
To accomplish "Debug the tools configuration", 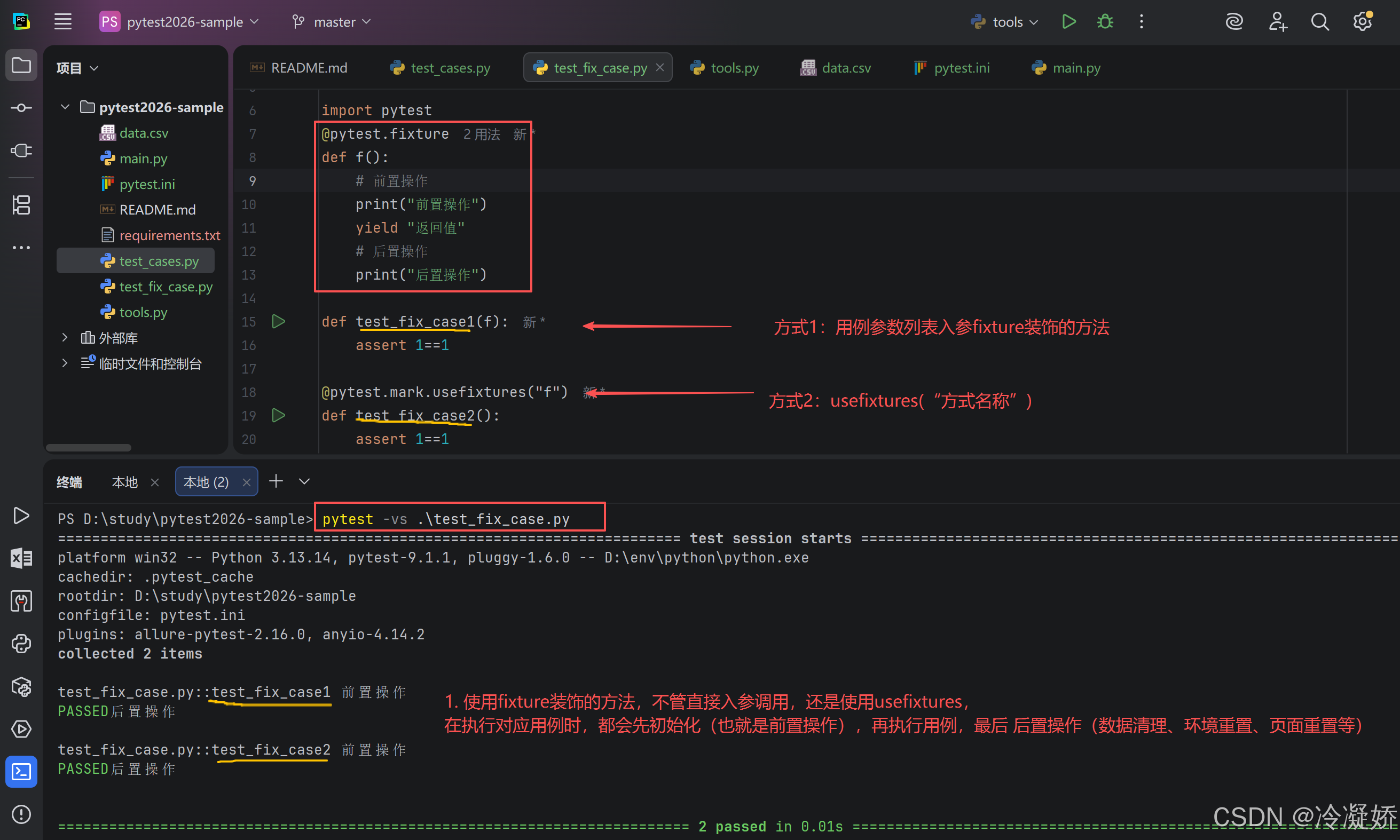I will click(1105, 21).
